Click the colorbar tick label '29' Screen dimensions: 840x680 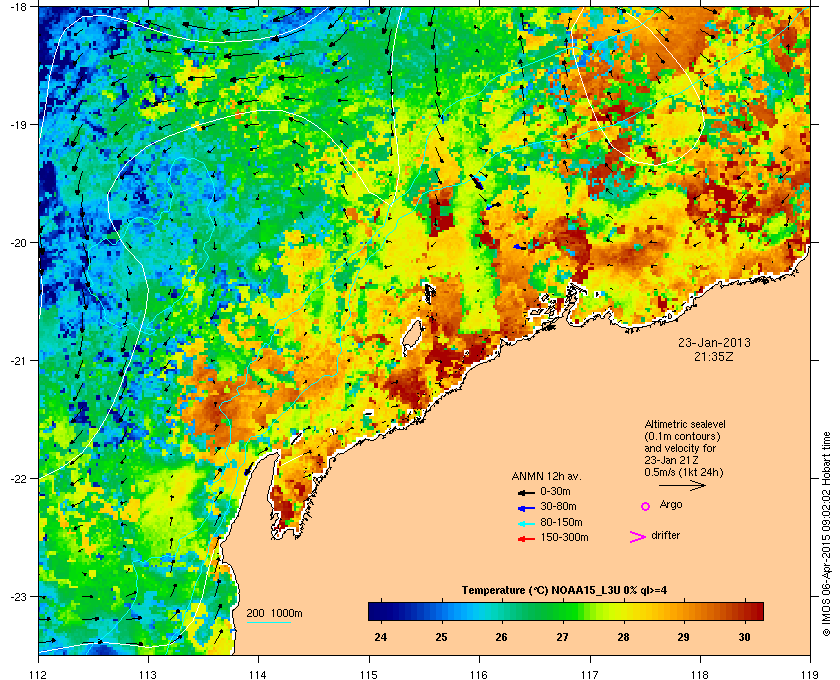click(x=684, y=637)
